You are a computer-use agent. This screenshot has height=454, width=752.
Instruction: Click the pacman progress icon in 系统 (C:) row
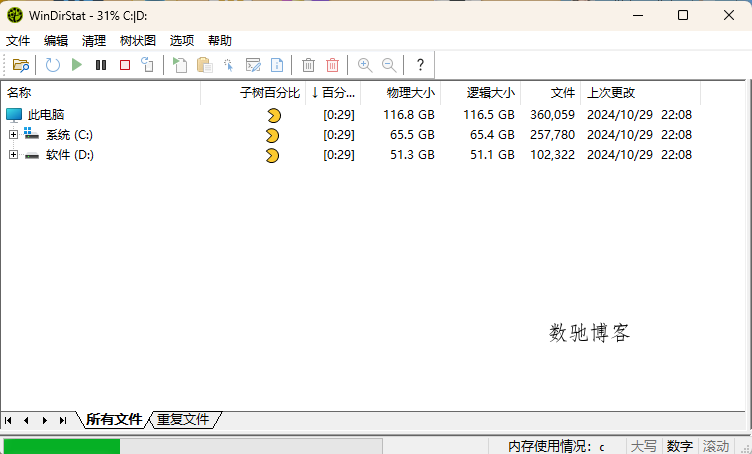[272, 136]
